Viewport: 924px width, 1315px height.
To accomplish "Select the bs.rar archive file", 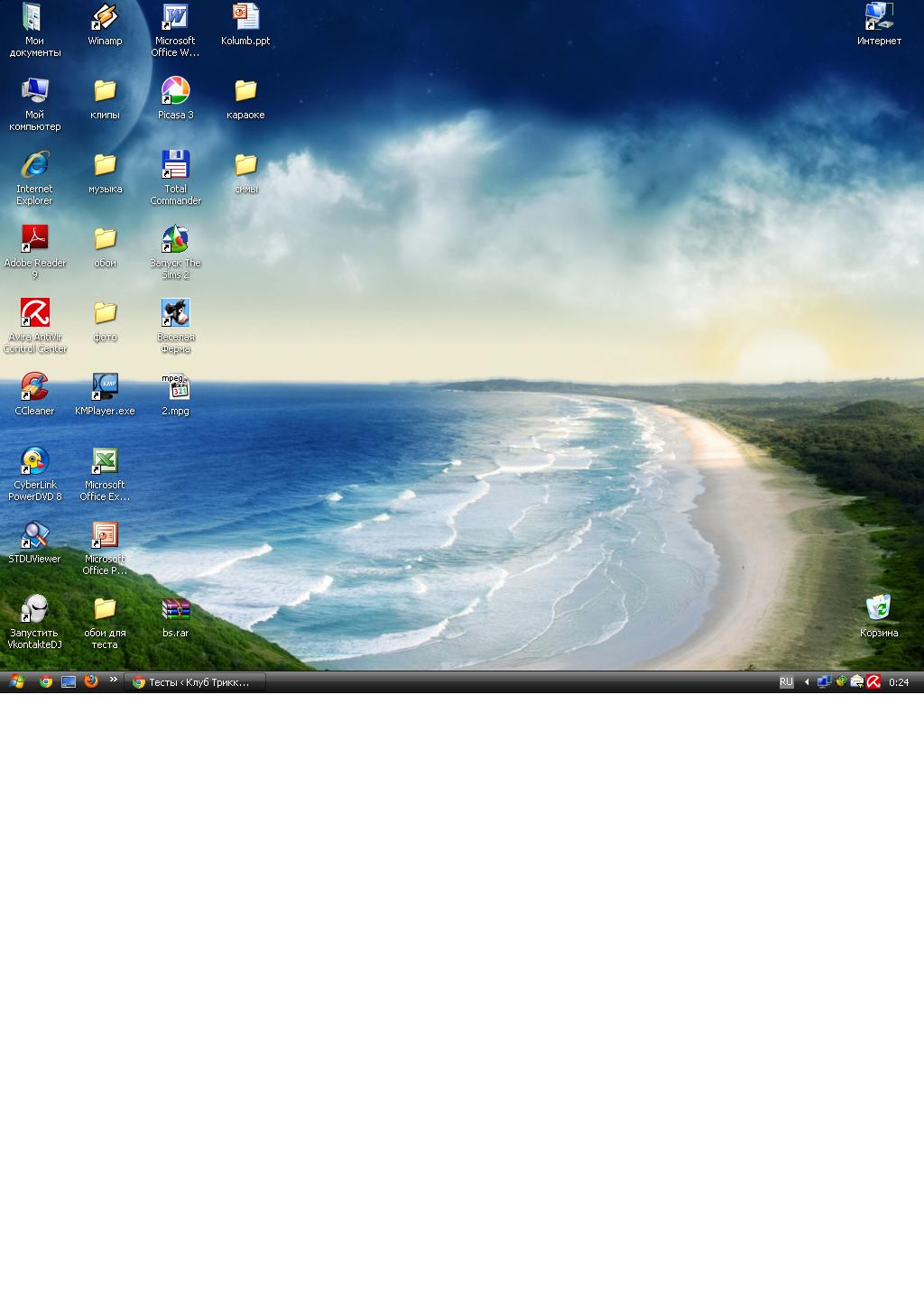I will [x=175, y=609].
